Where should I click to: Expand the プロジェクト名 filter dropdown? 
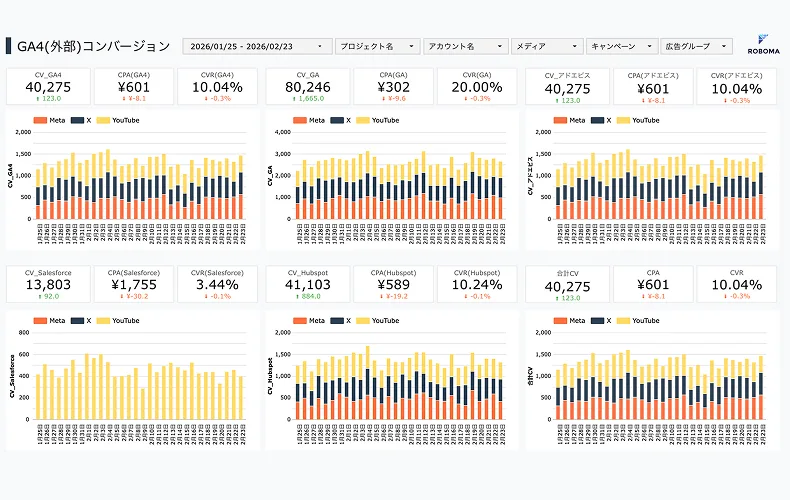(377, 46)
